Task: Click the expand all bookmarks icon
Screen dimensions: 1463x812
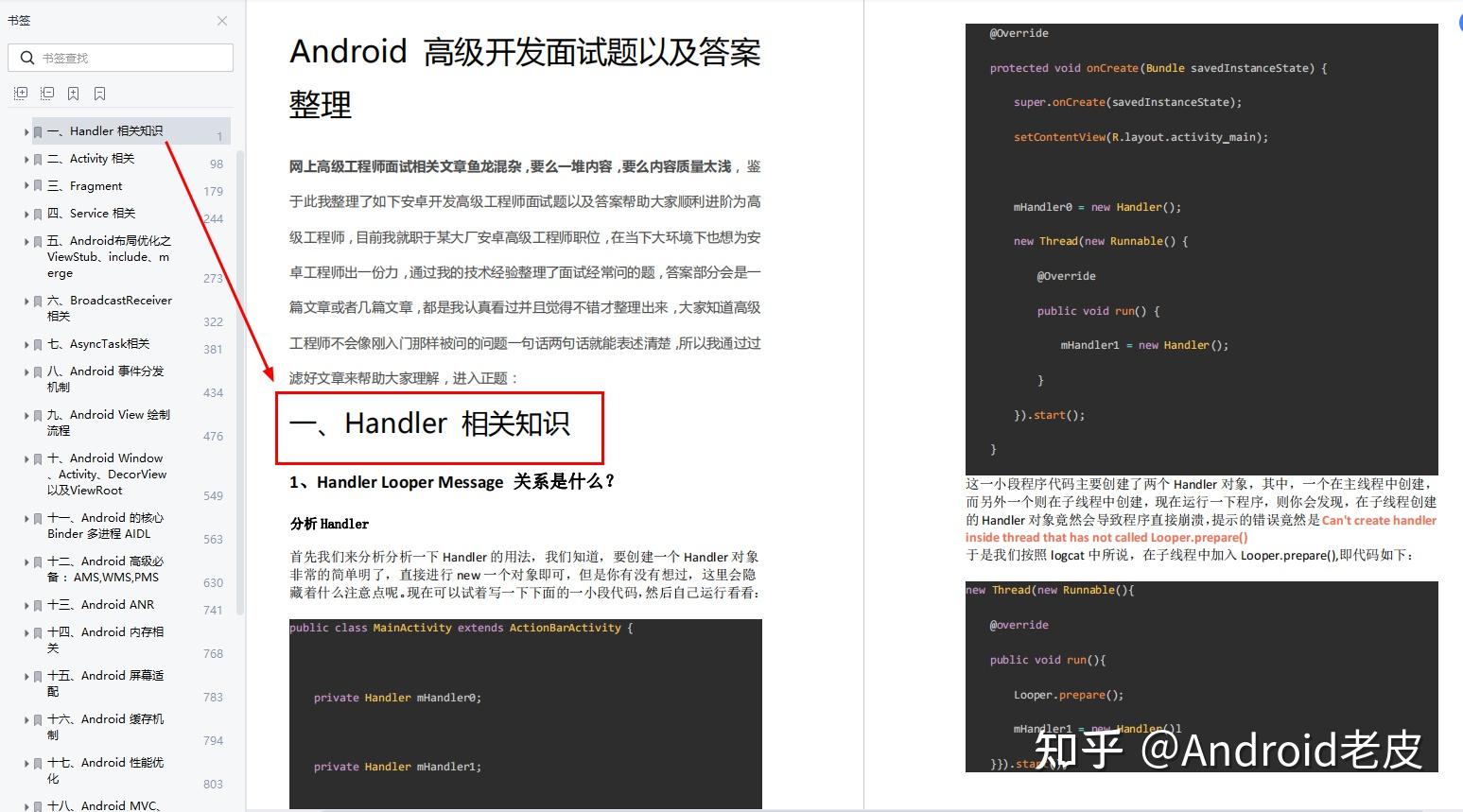Action: click(x=21, y=93)
